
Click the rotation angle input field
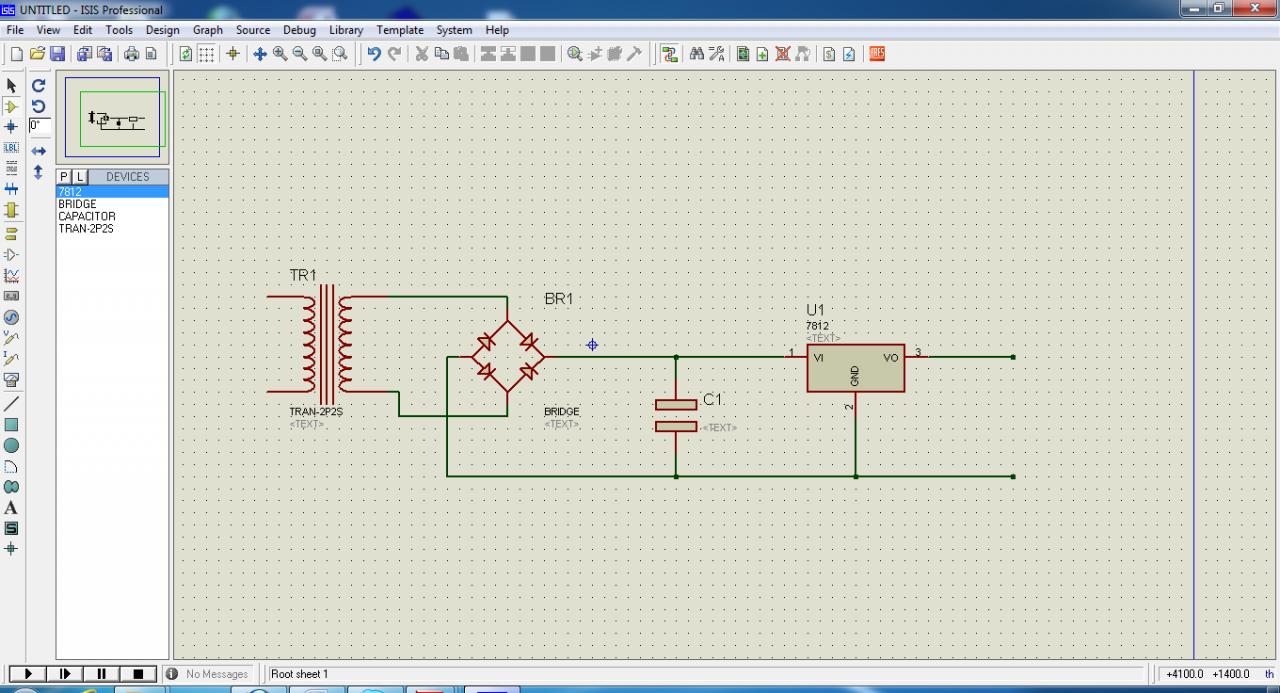39,126
